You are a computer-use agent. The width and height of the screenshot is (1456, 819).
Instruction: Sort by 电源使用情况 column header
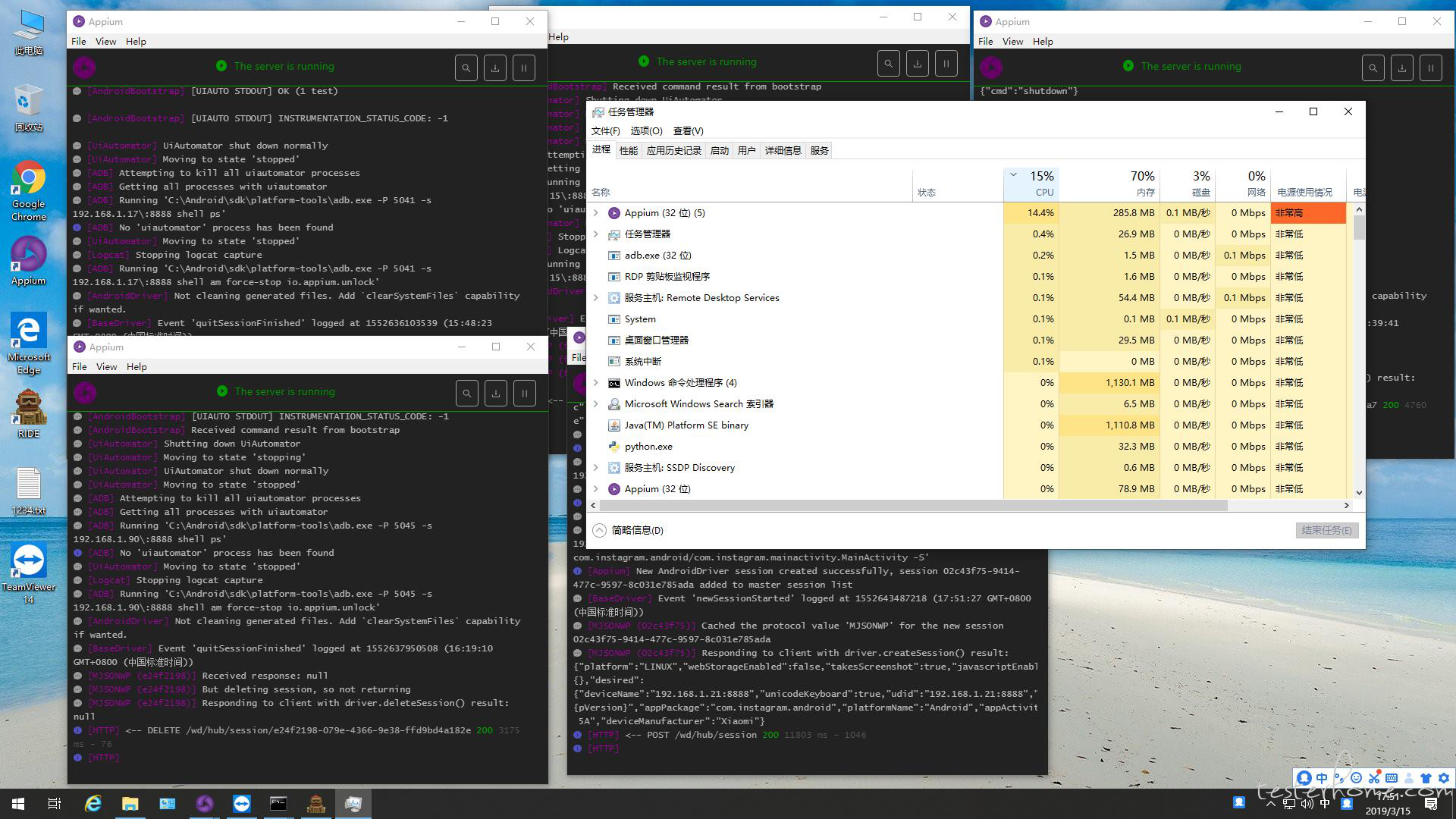[x=1307, y=184]
